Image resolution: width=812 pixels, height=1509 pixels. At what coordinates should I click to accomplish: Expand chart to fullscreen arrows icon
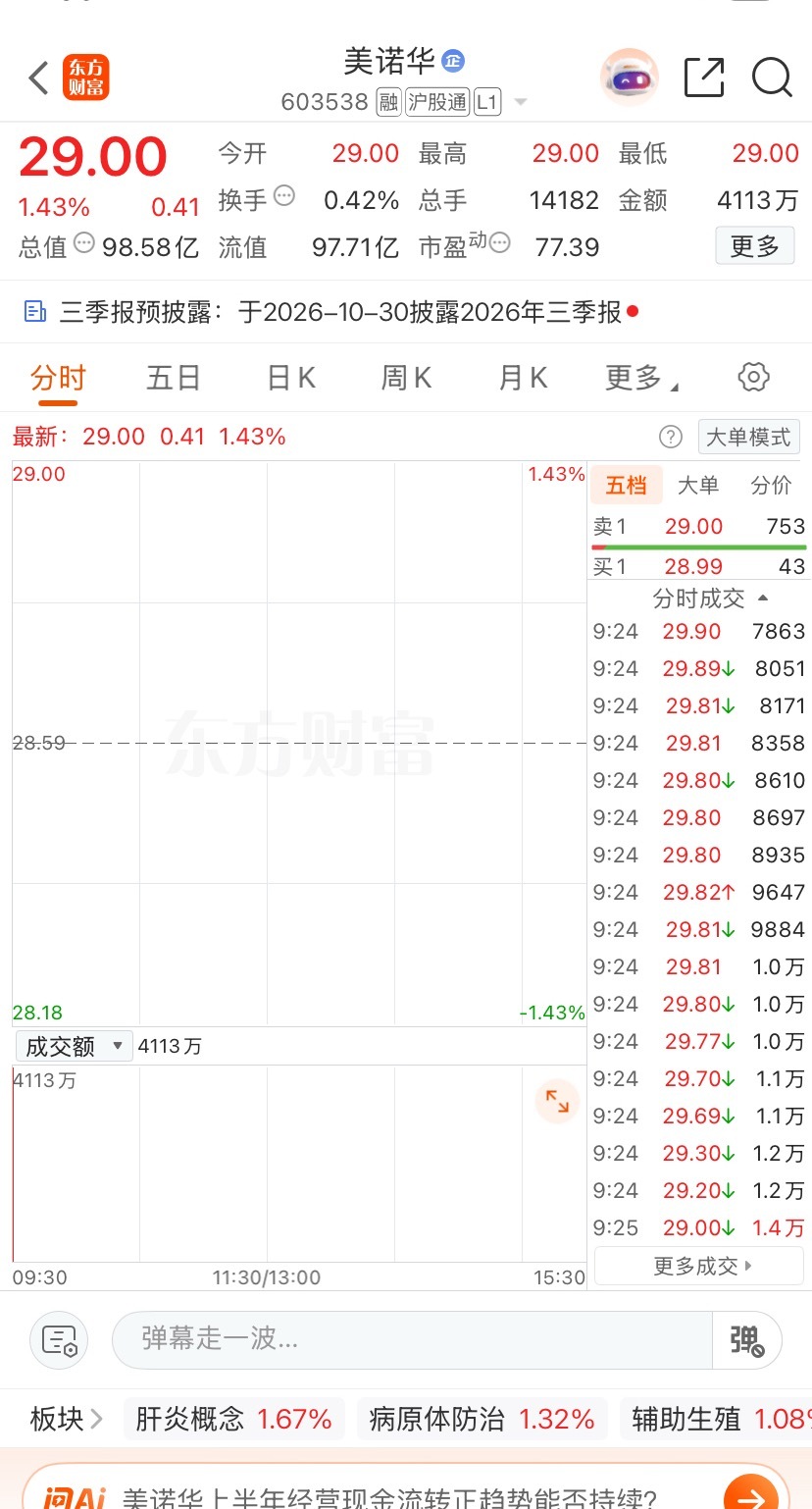557,1101
